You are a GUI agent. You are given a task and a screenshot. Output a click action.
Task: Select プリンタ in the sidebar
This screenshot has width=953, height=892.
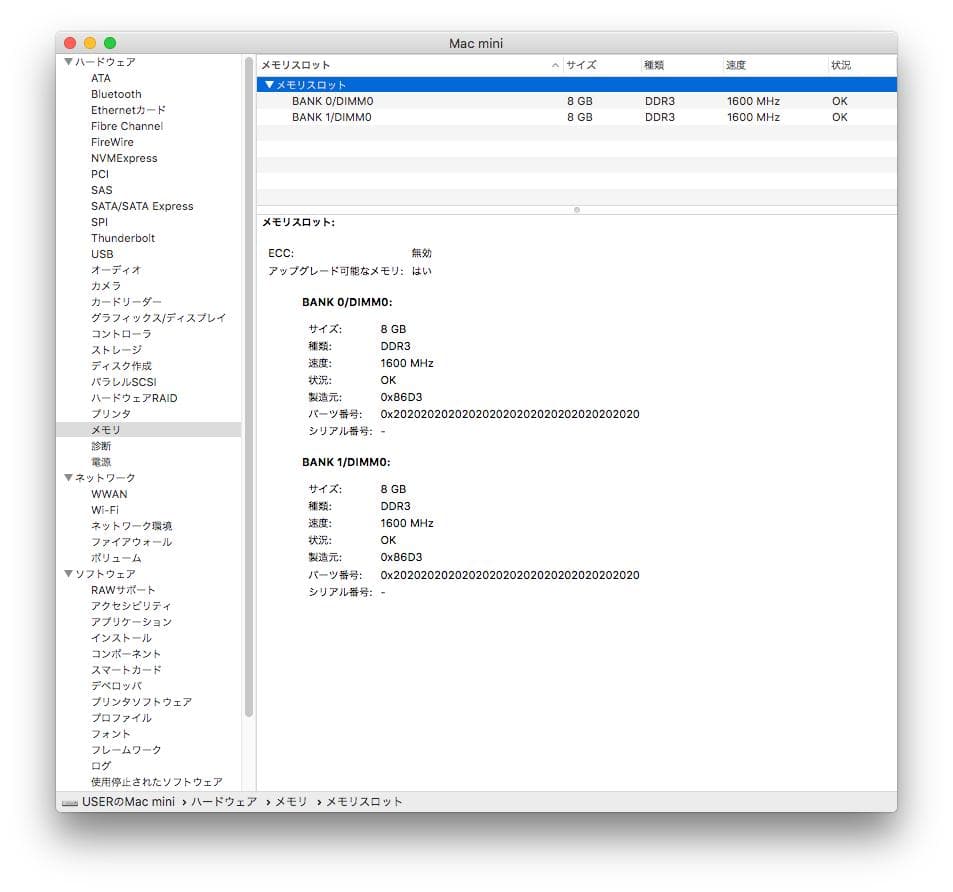pyautogui.click(x=111, y=414)
